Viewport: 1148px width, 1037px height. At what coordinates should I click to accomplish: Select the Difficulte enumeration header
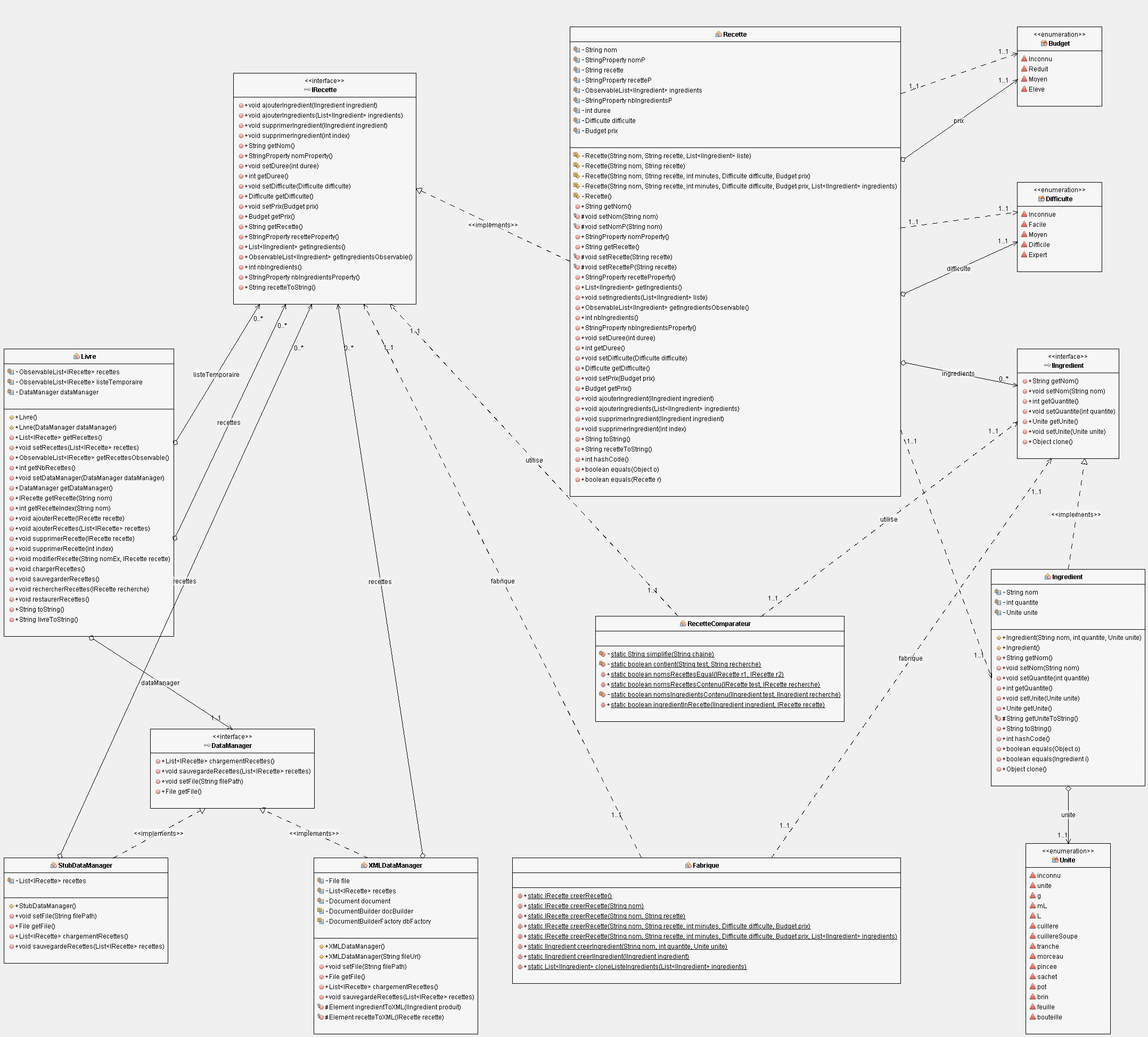tap(1059, 199)
